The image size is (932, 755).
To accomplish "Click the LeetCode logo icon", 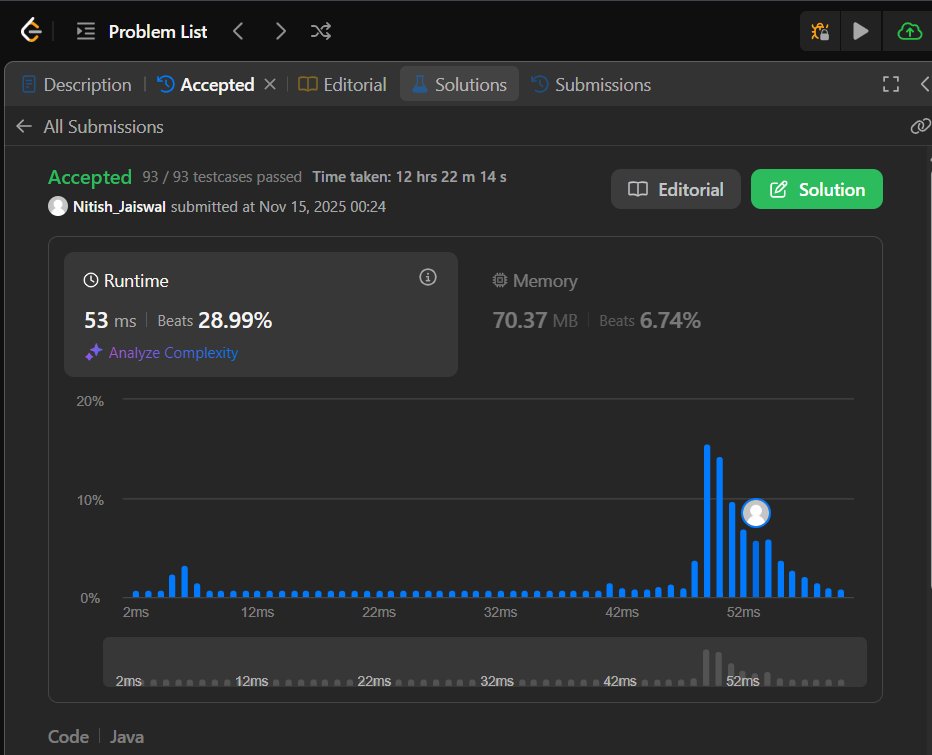I will (x=31, y=30).
